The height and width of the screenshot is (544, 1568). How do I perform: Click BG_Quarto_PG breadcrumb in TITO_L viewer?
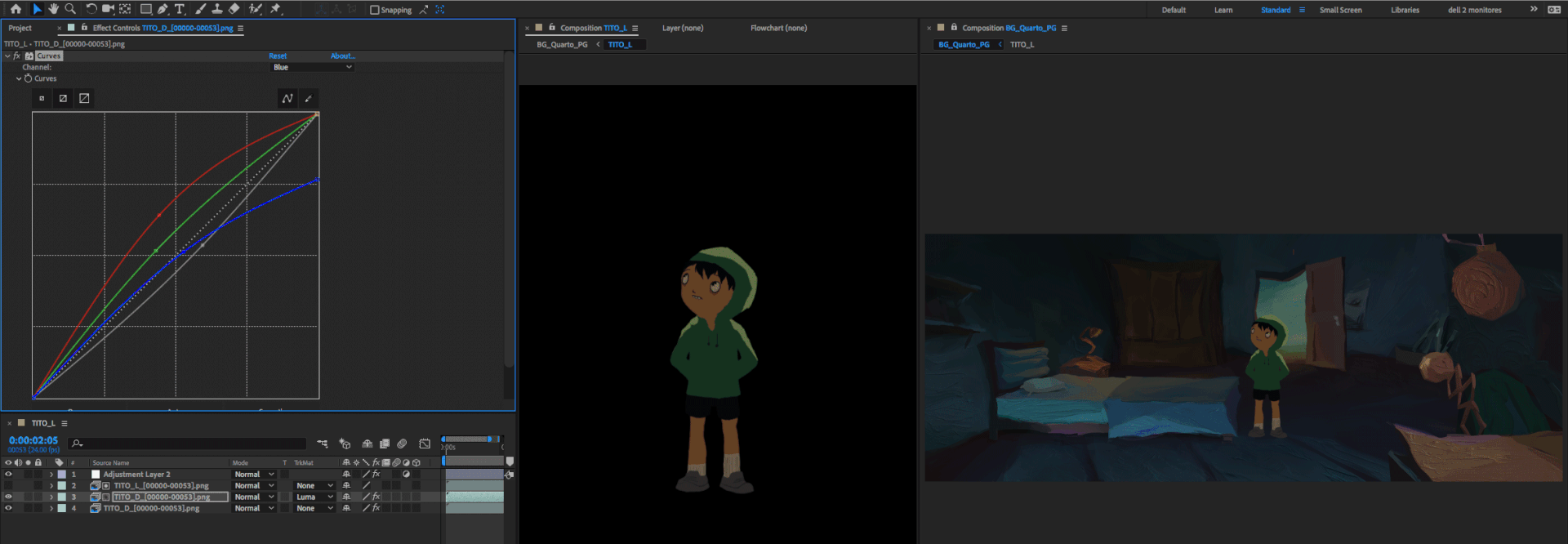click(x=562, y=44)
